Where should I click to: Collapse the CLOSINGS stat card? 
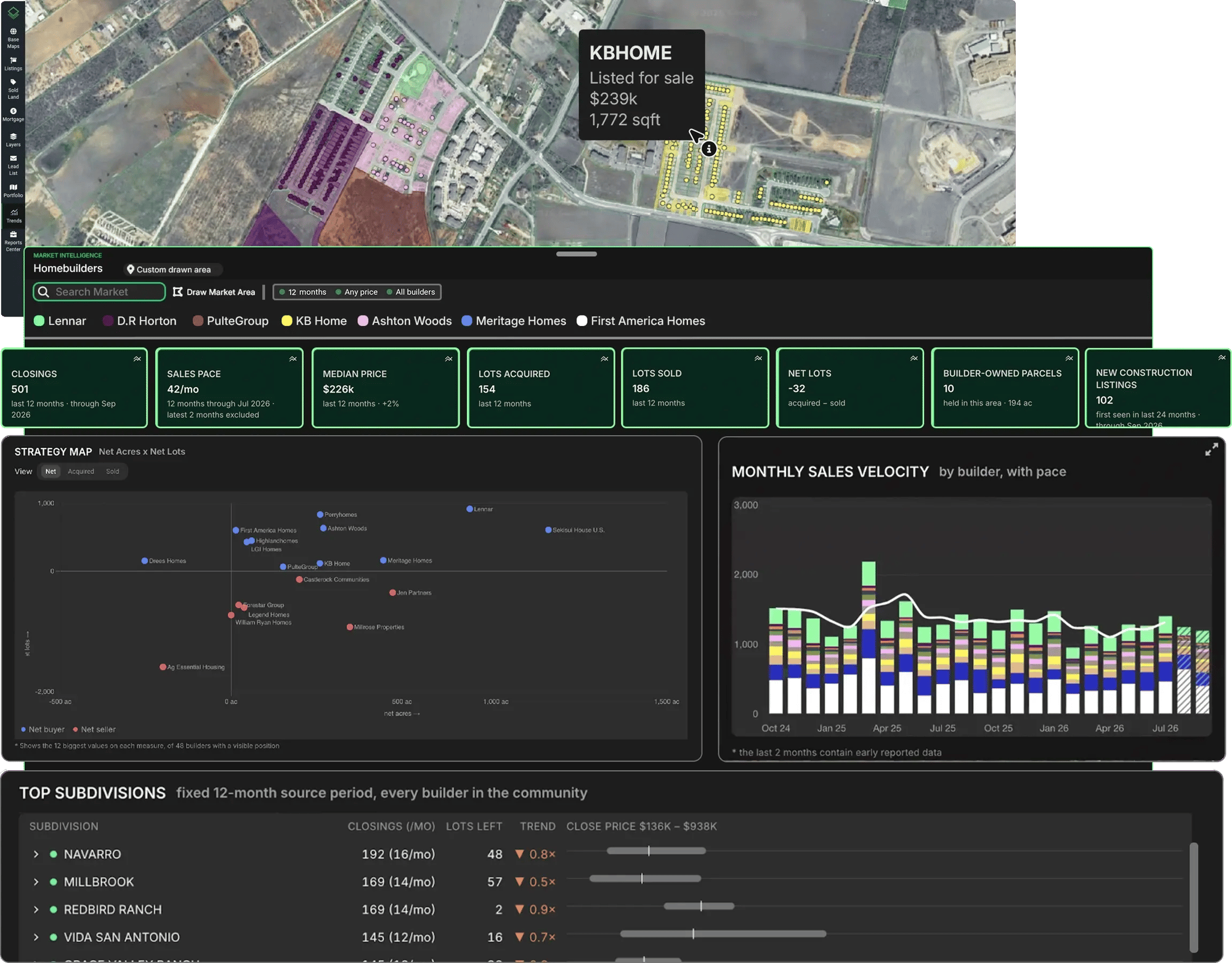137,359
